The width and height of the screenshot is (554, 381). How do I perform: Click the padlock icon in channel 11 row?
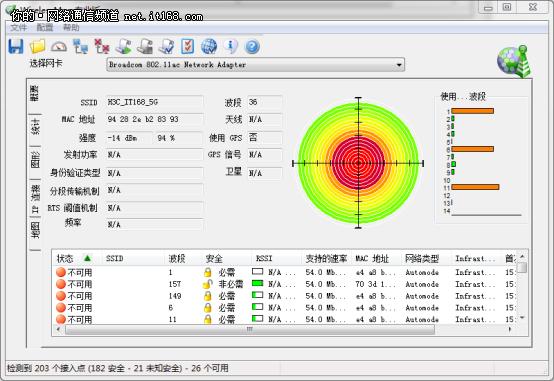(x=208, y=319)
